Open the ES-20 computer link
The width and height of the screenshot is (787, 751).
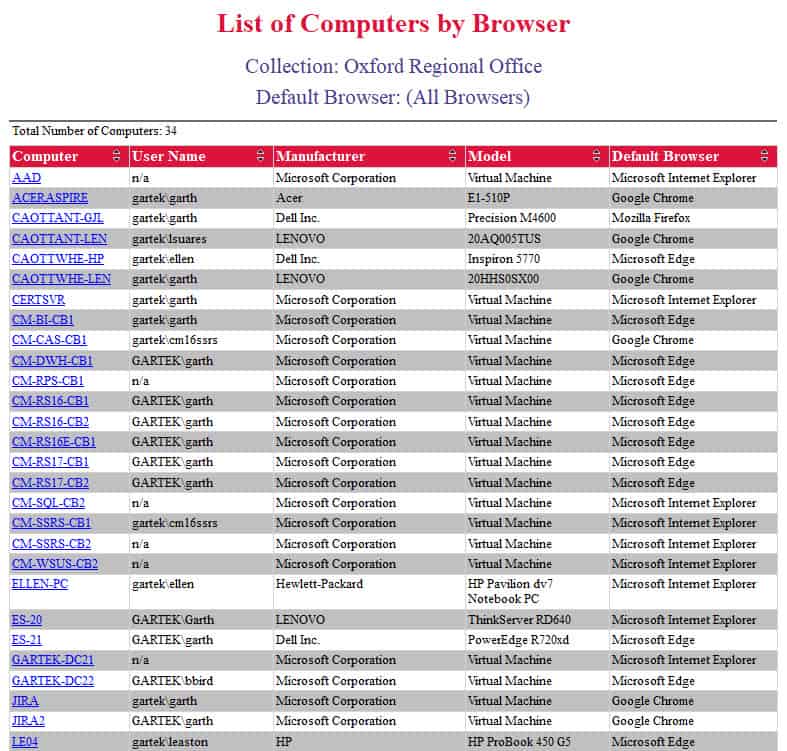pos(27,620)
